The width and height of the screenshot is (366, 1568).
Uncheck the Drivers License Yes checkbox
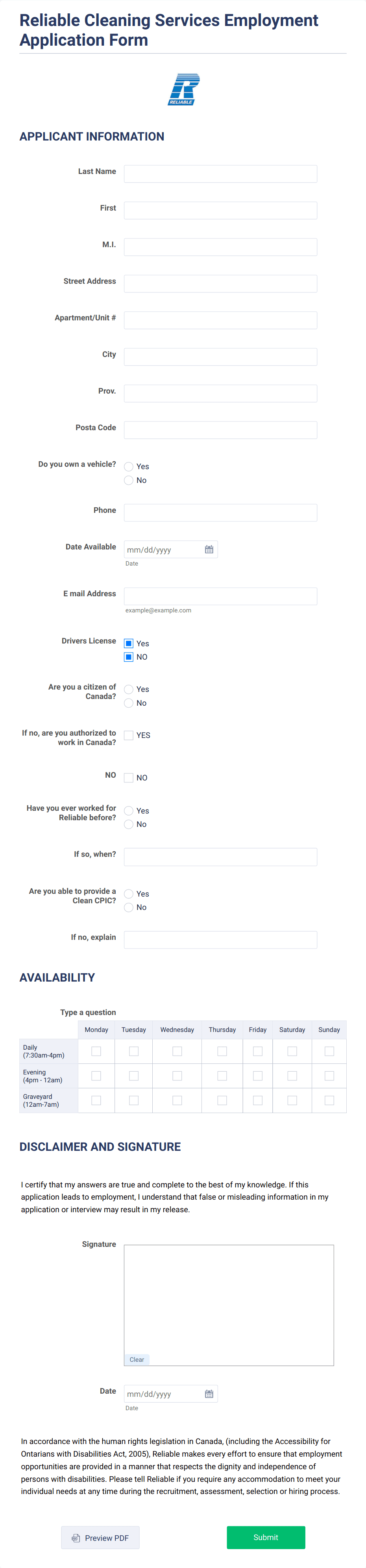pyautogui.click(x=129, y=643)
